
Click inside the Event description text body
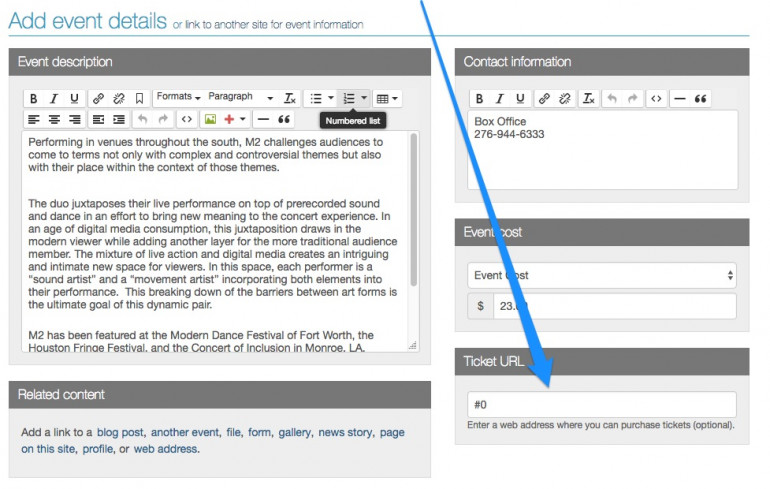coord(214,241)
